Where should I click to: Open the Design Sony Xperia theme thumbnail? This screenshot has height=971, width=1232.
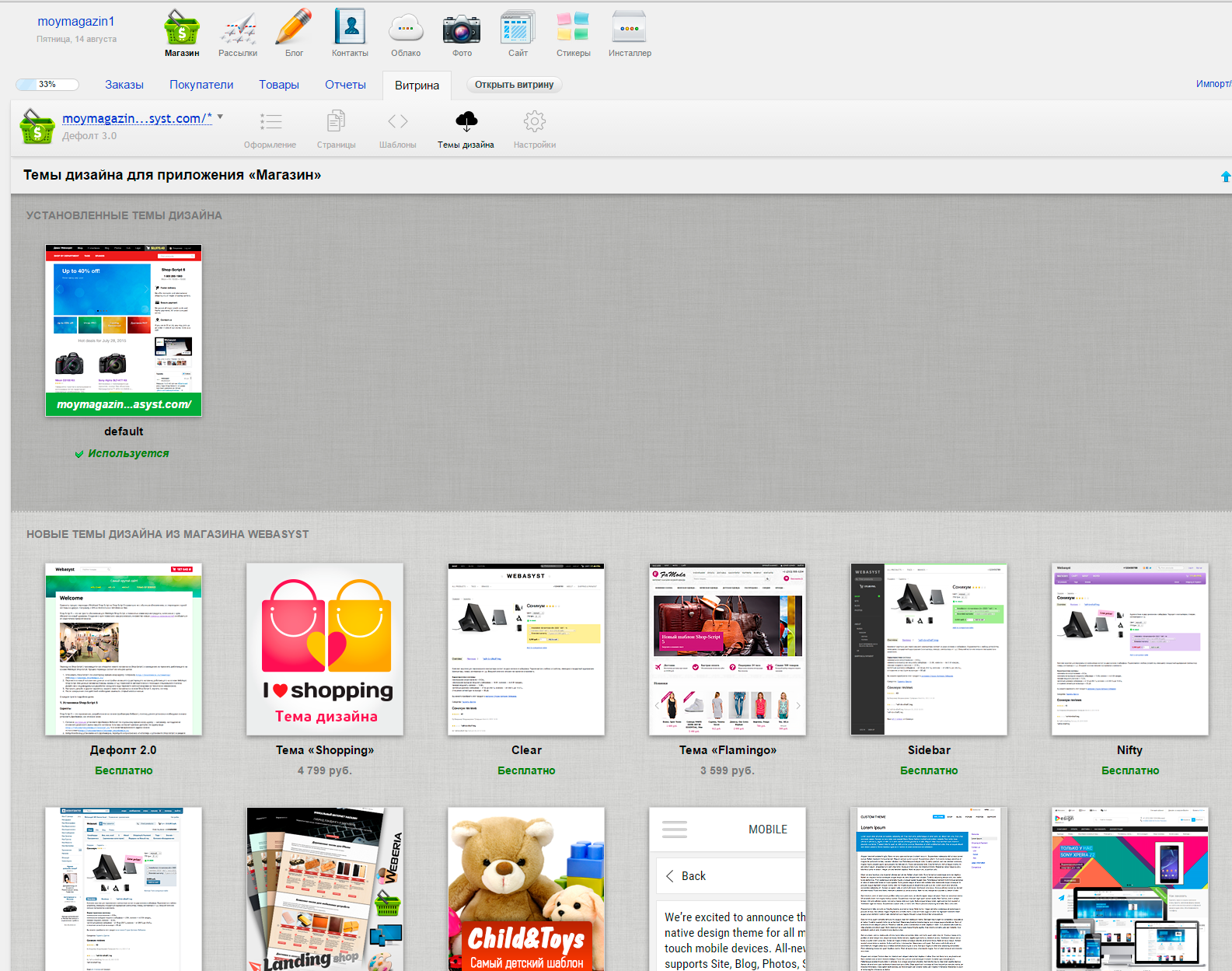(1130, 889)
